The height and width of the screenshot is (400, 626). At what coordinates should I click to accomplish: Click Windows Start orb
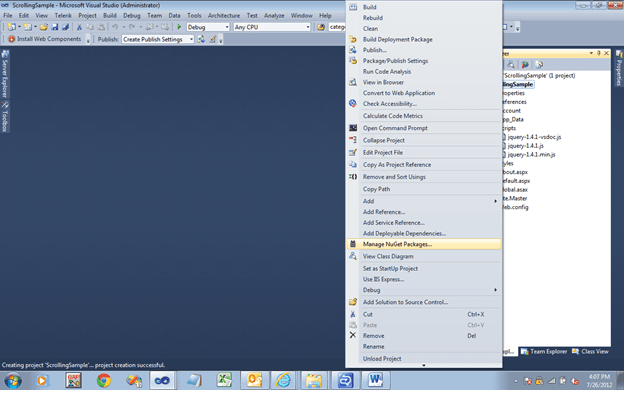click(x=13, y=380)
